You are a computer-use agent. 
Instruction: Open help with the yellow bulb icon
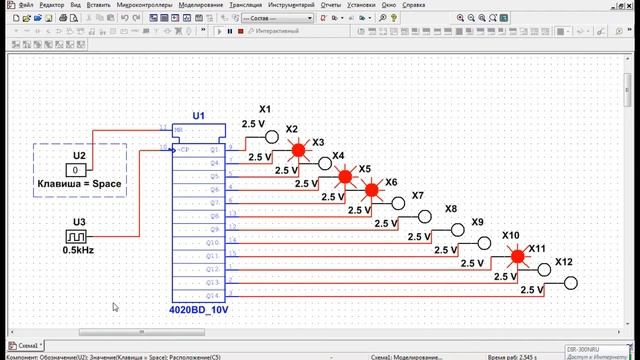pyautogui.click(x=394, y=18)
